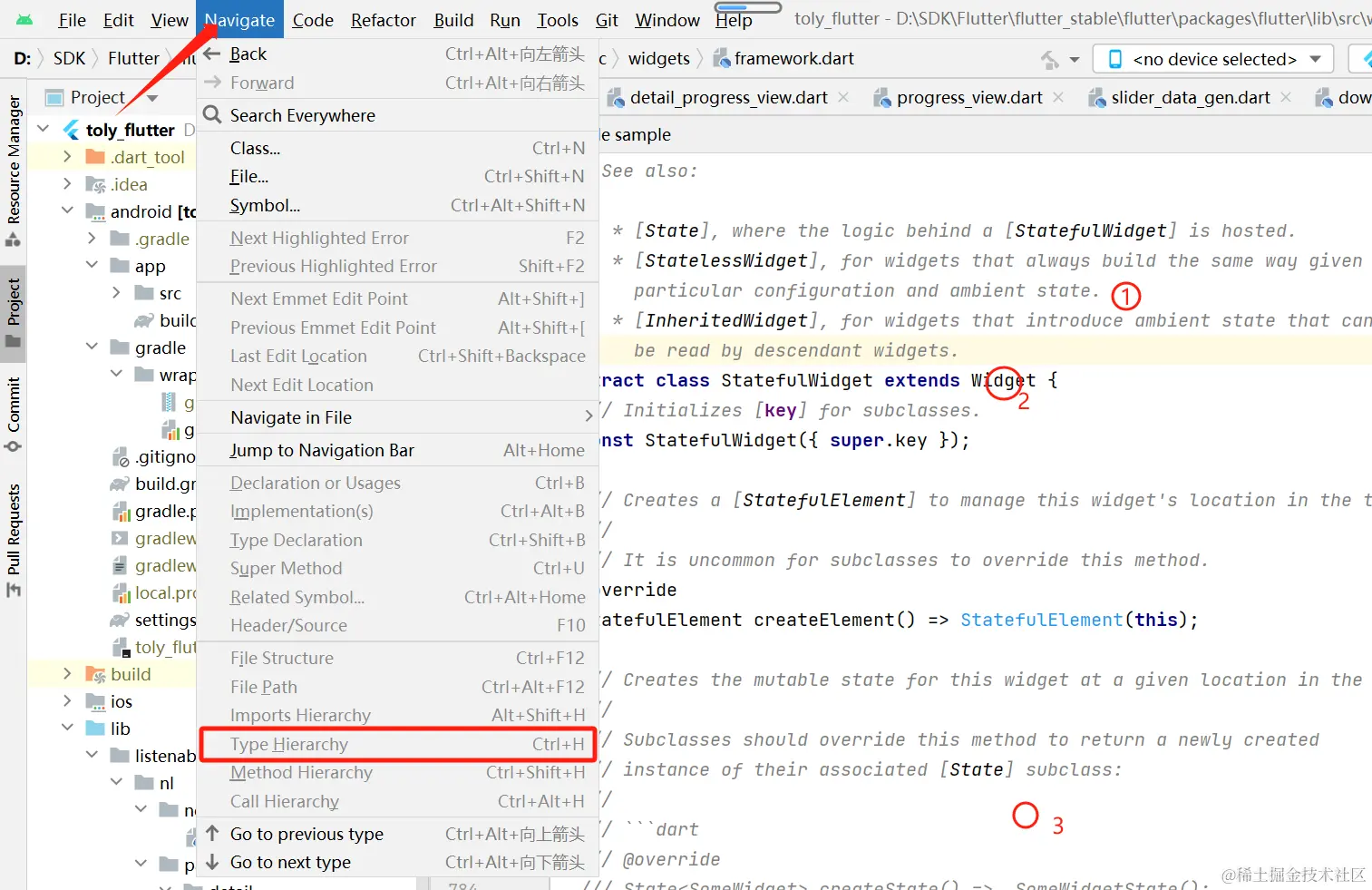The width and height of the screenshot is (1372, 890).
Task: Toggle the Project tool window sidebar tab
Action: pos(14,312)
